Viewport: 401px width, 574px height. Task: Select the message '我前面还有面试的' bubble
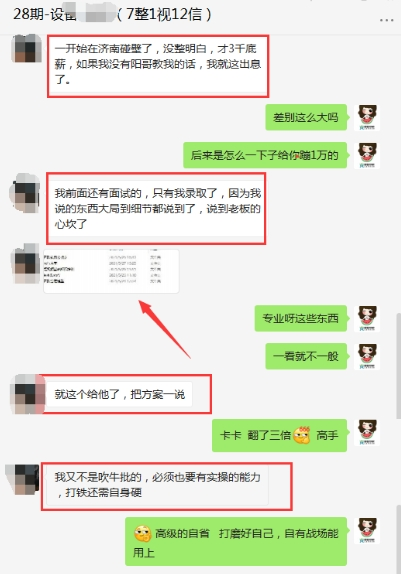click(156, 208)
